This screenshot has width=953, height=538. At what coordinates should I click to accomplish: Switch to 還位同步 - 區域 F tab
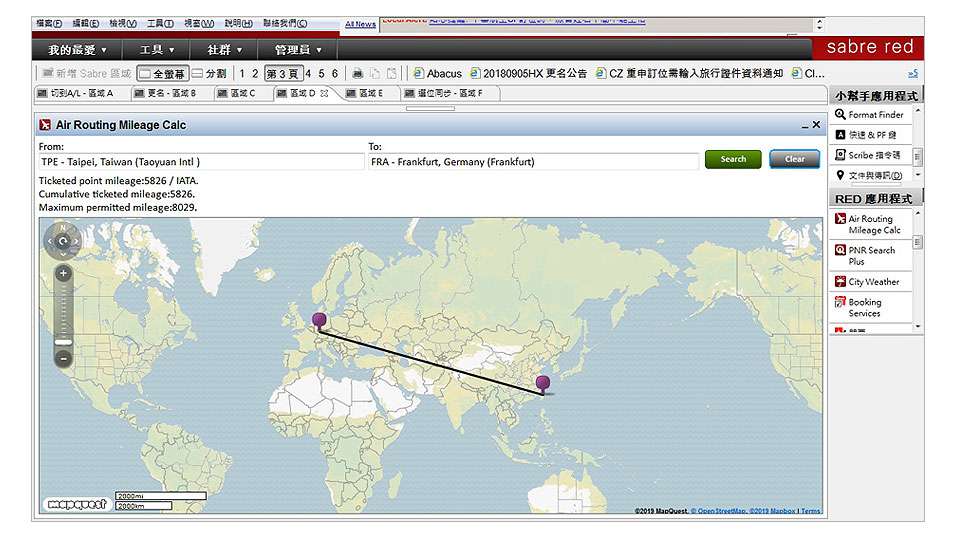pos(449,94)
